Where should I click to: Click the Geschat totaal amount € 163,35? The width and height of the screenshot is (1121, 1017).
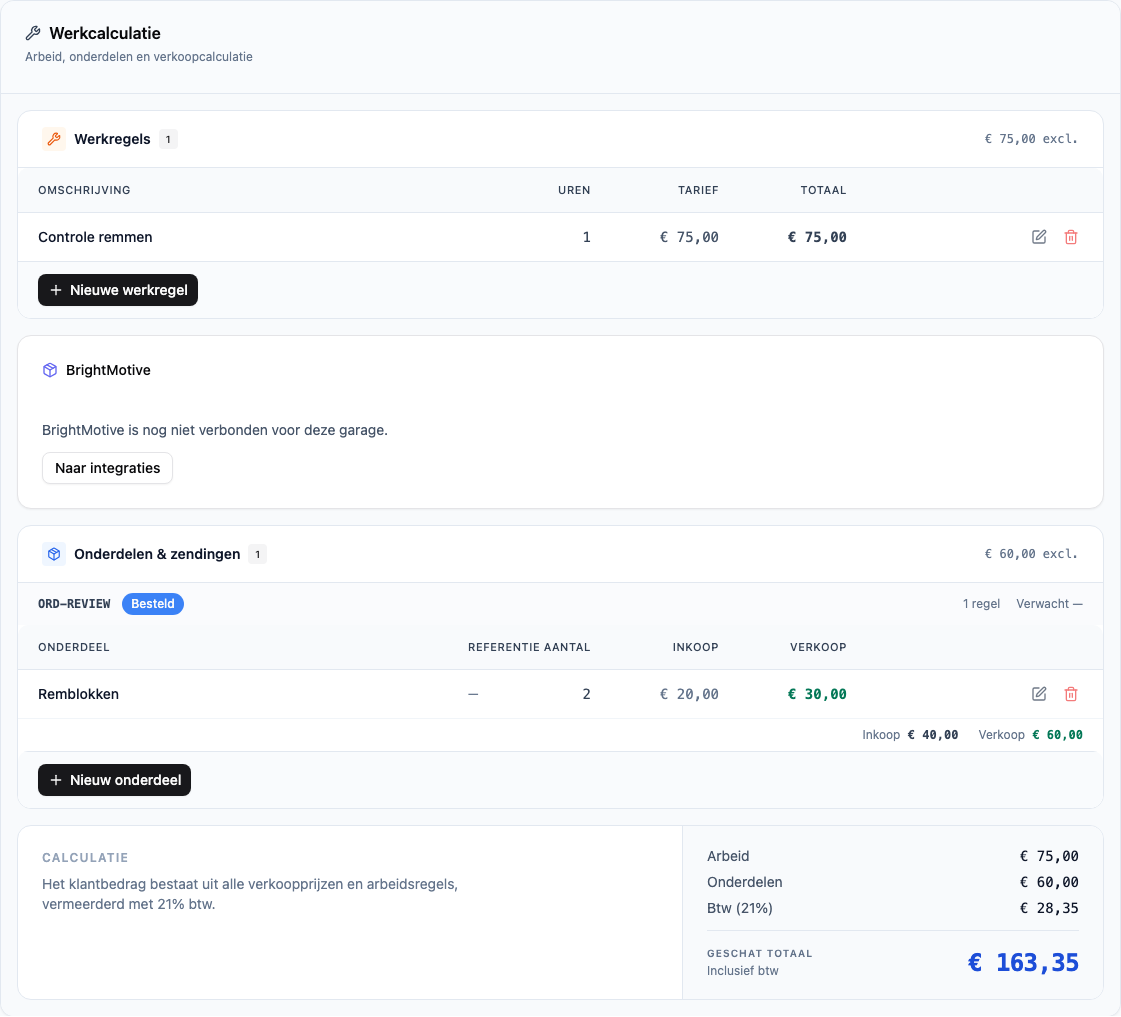pyautogui.click(x=1023, y=963)
